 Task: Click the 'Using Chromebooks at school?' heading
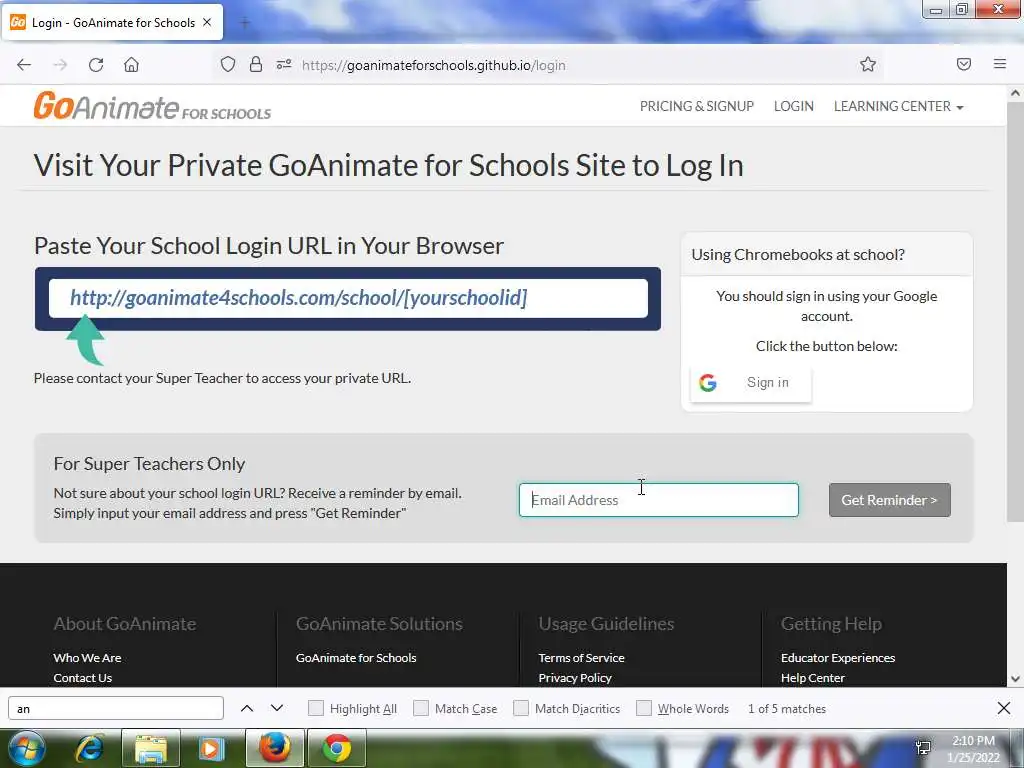coord(798,255)
